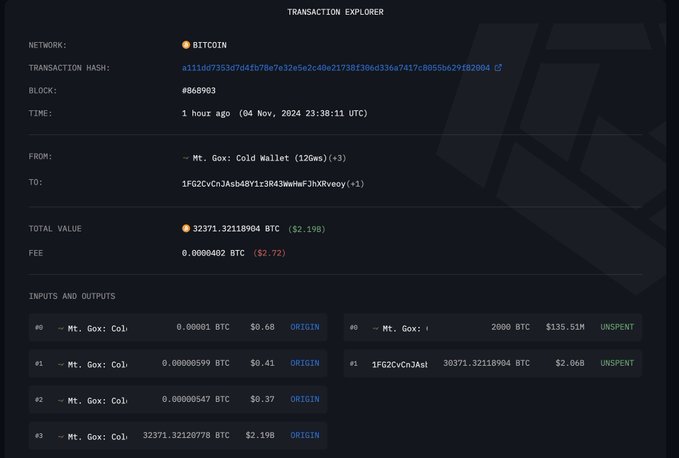
Task: Open the transaction hash link
Action: point(336,68)
